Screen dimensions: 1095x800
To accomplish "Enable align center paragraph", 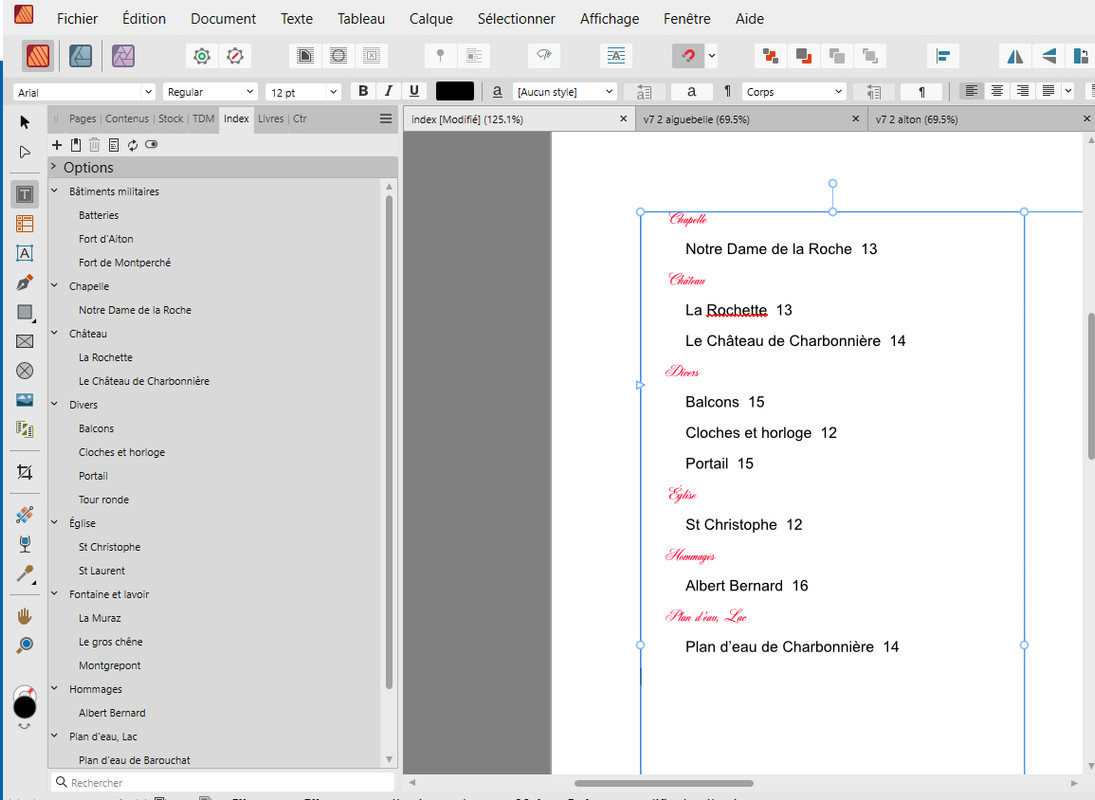I will tap(997, 91).
